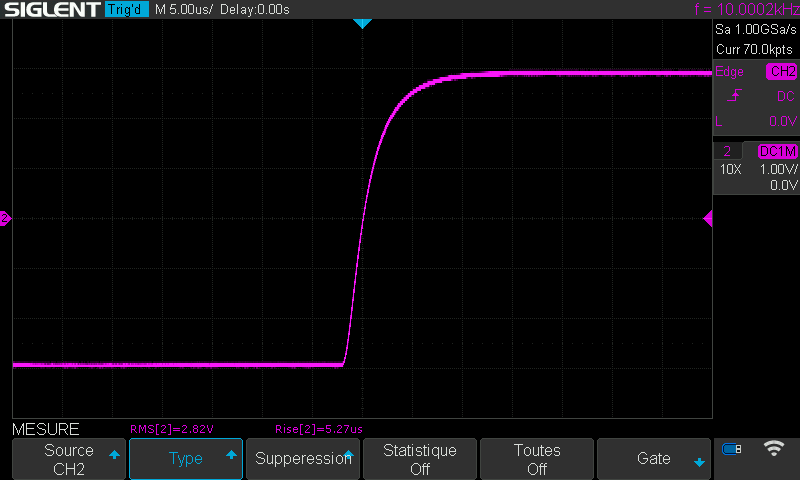Open the Source CH2 softkey menu
This screenshot has width=800, height=480.
click(x=69, y=459)
